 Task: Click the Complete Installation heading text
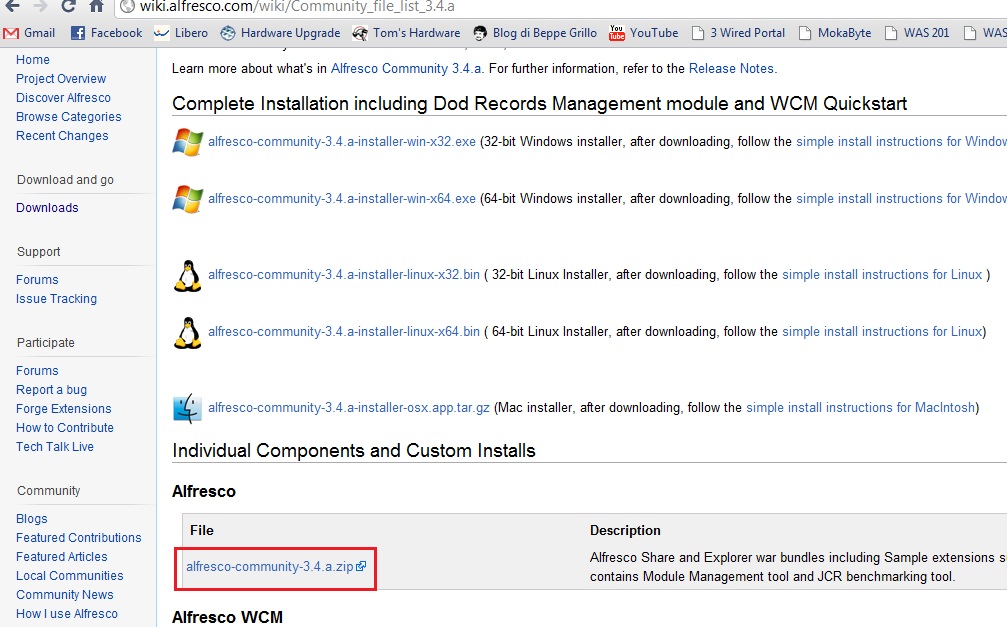point(539,103)
